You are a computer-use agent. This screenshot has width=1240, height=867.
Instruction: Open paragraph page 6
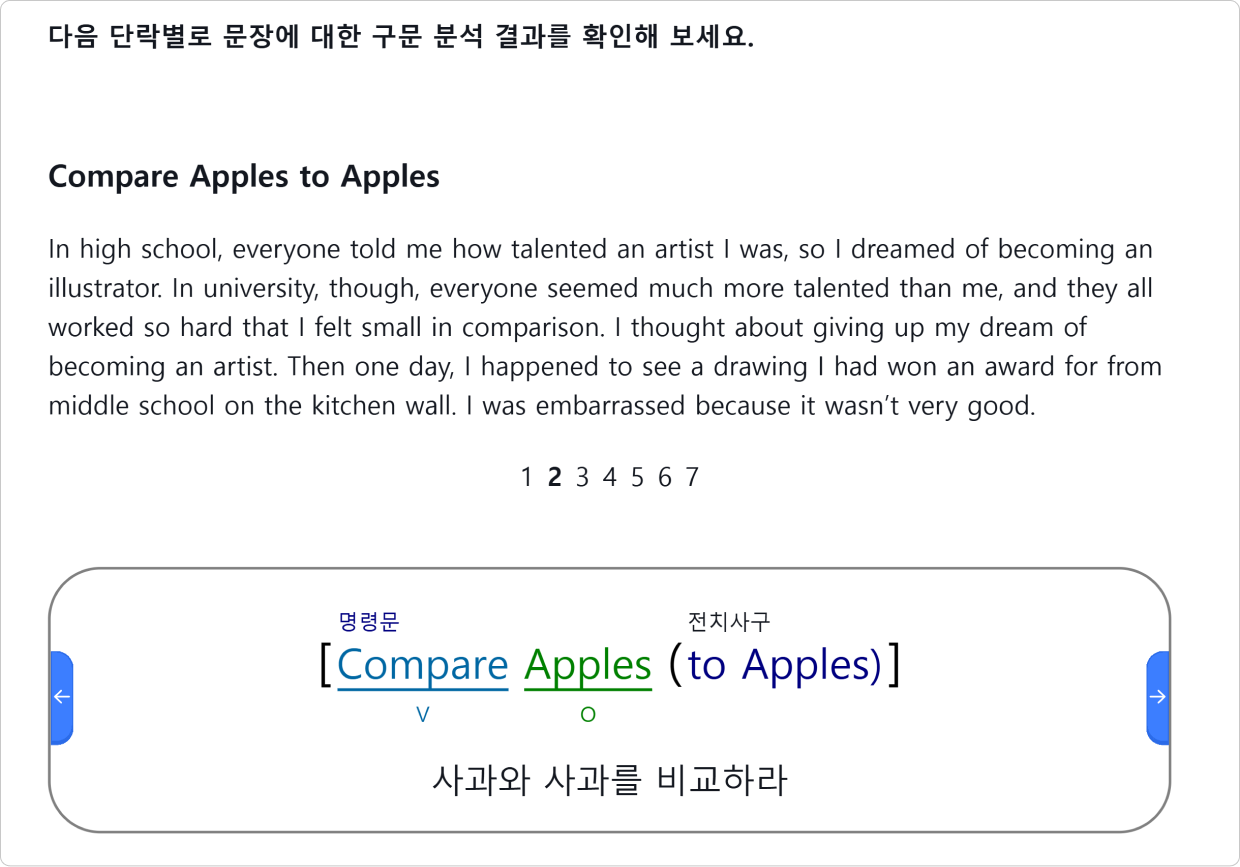[x=665, y=478]
